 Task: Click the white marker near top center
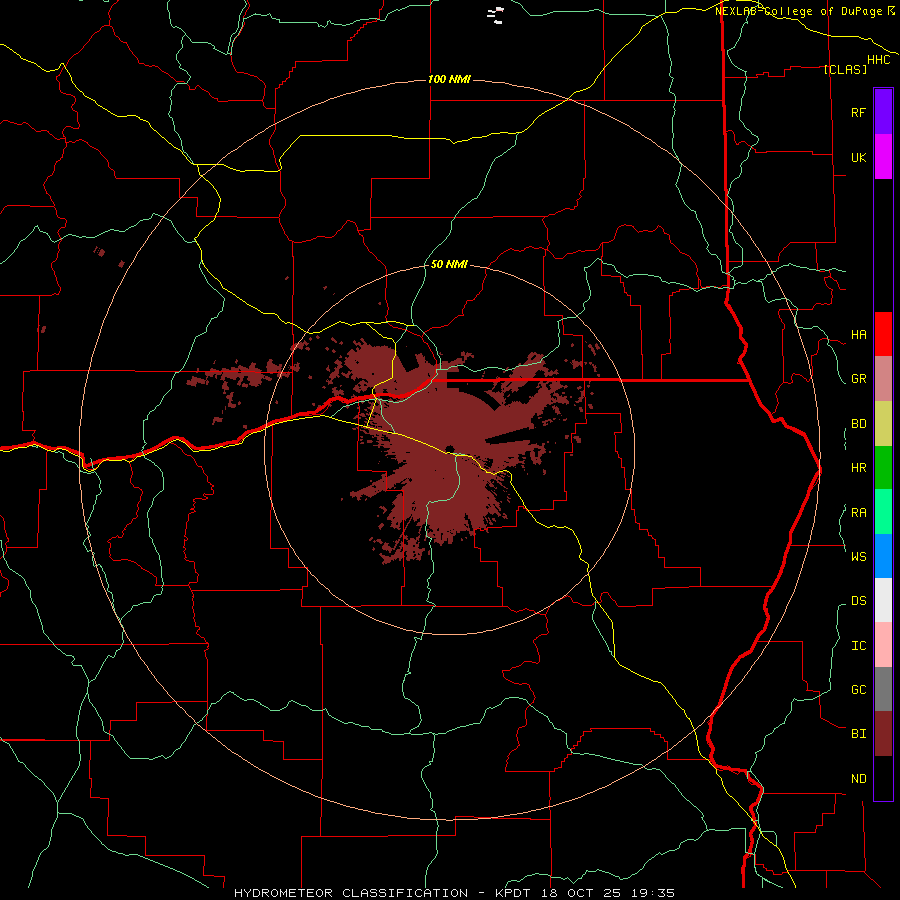tap(496, 15)
